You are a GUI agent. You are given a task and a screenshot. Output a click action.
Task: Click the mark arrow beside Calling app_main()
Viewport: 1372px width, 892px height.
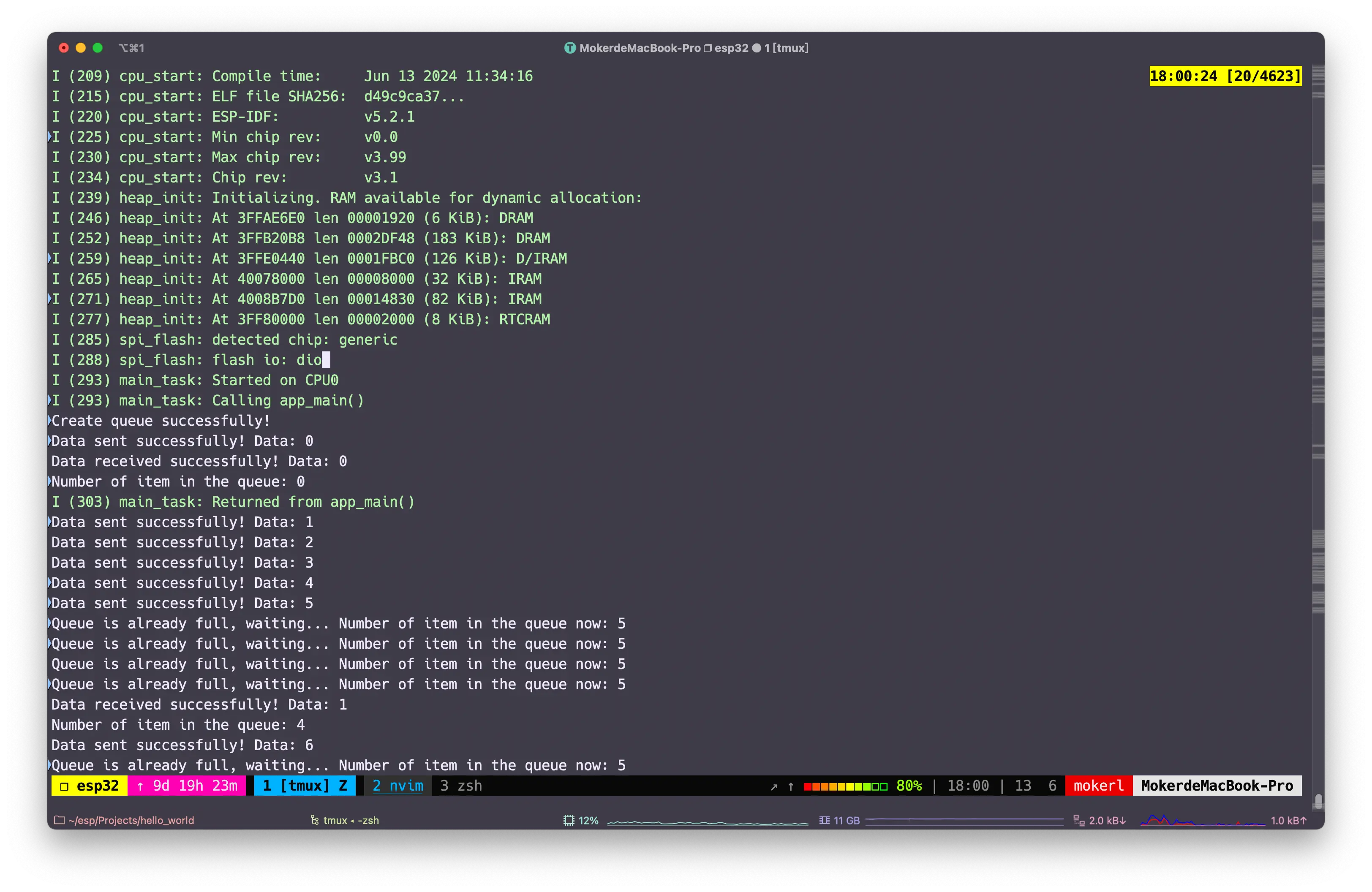tap(49, 400)
